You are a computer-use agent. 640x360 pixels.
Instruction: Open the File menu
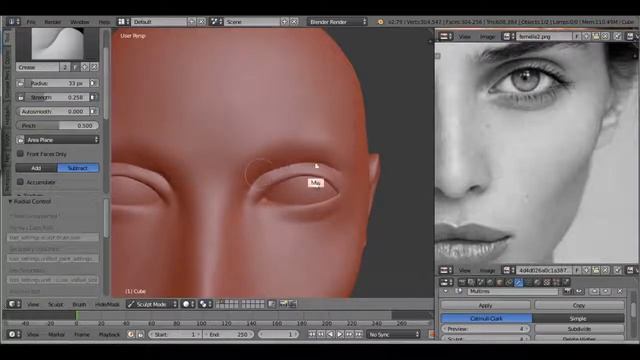[x=31, y=22]
